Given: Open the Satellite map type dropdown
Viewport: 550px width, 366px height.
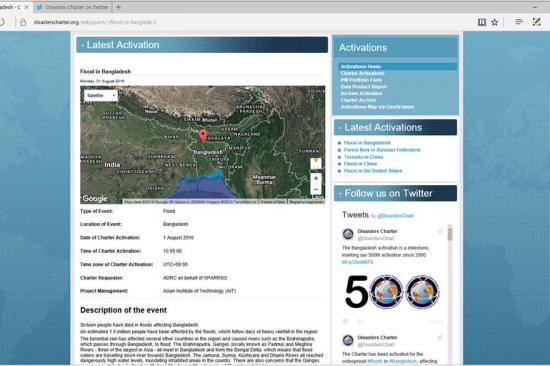Looking at the screenshot, I should 101,95.
